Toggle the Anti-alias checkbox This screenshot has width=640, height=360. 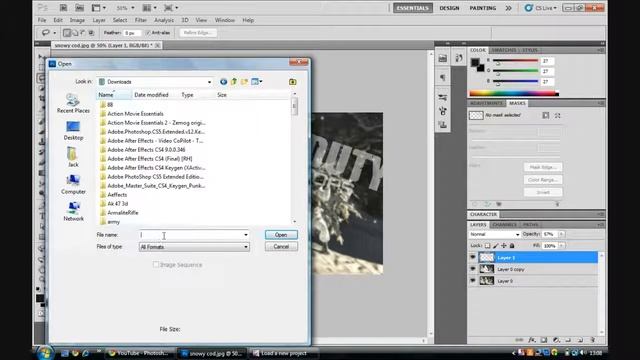[x=148, y=33]
